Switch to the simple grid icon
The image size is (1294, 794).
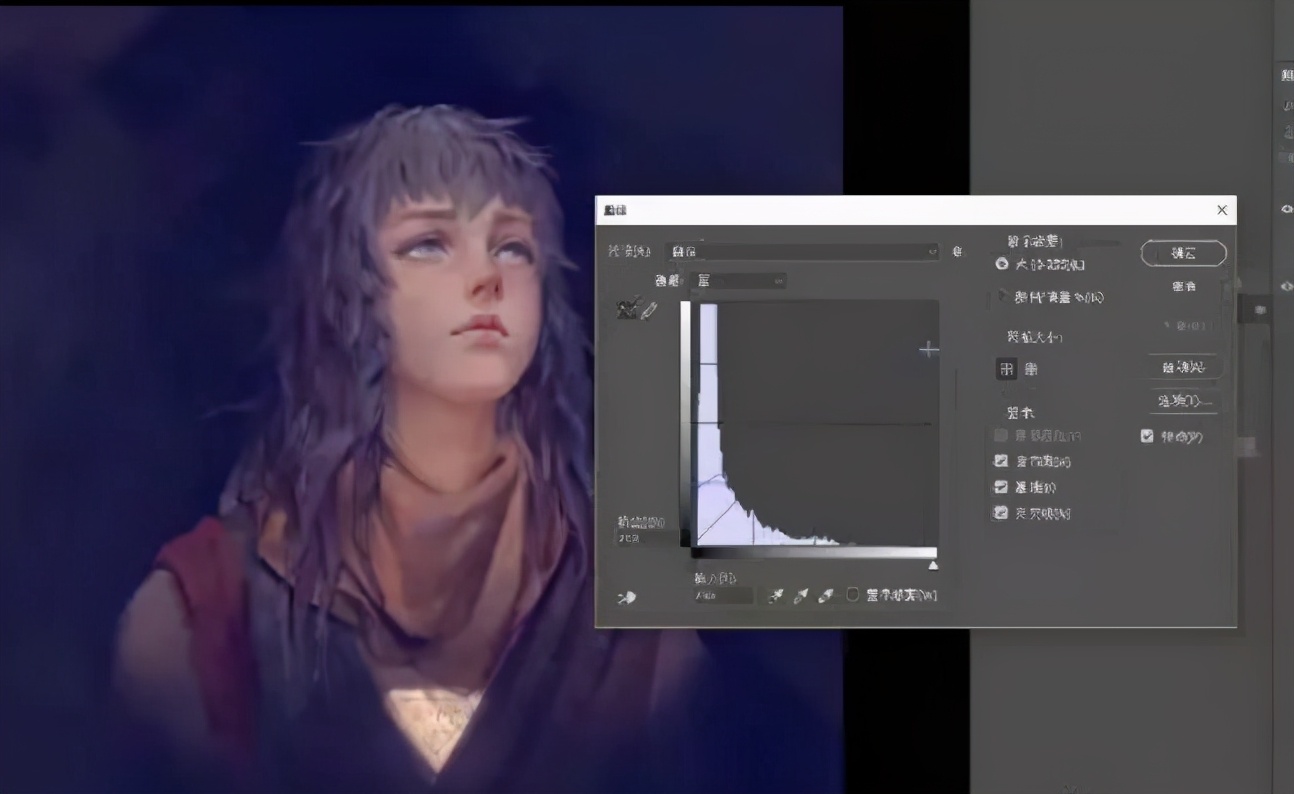click(x=1007, y=369)
